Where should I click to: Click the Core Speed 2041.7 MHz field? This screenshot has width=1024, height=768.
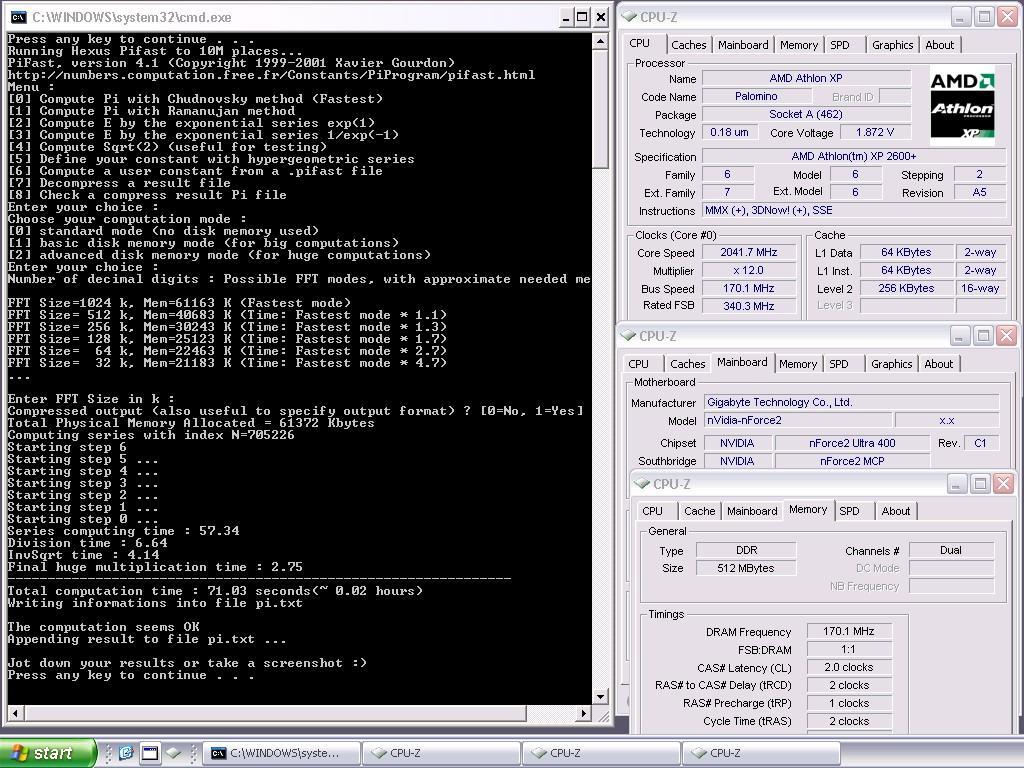coord(748,252)
